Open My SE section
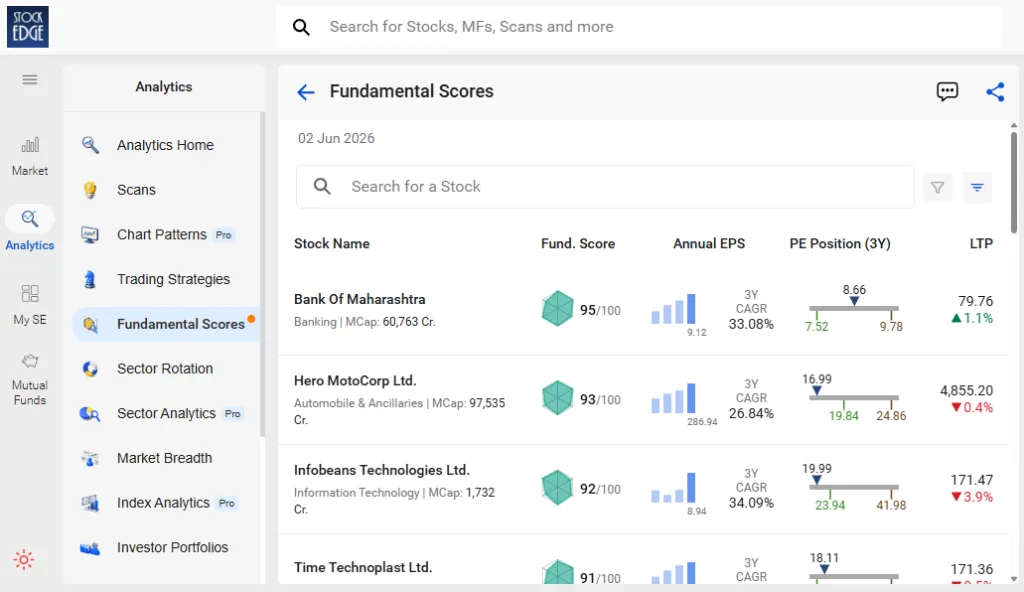This screenshot has width=1024, height=592. 29,305
